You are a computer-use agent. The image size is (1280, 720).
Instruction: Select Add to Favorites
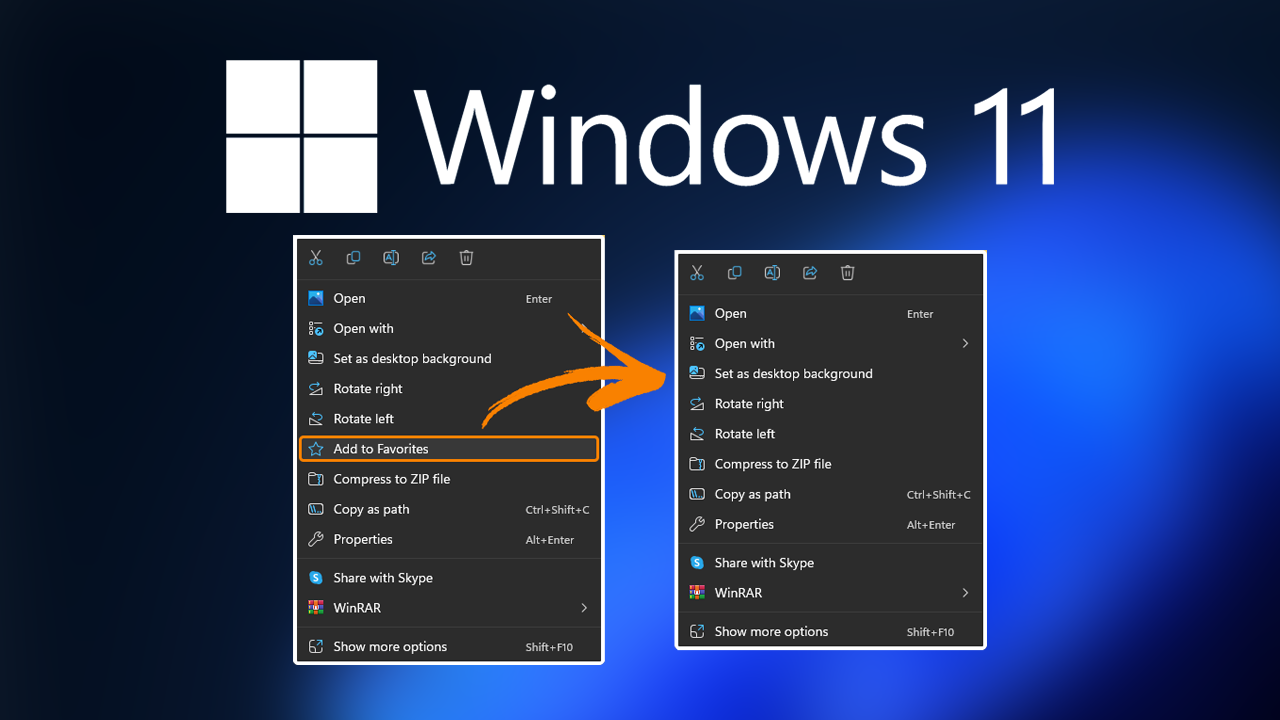coord(448,449)
